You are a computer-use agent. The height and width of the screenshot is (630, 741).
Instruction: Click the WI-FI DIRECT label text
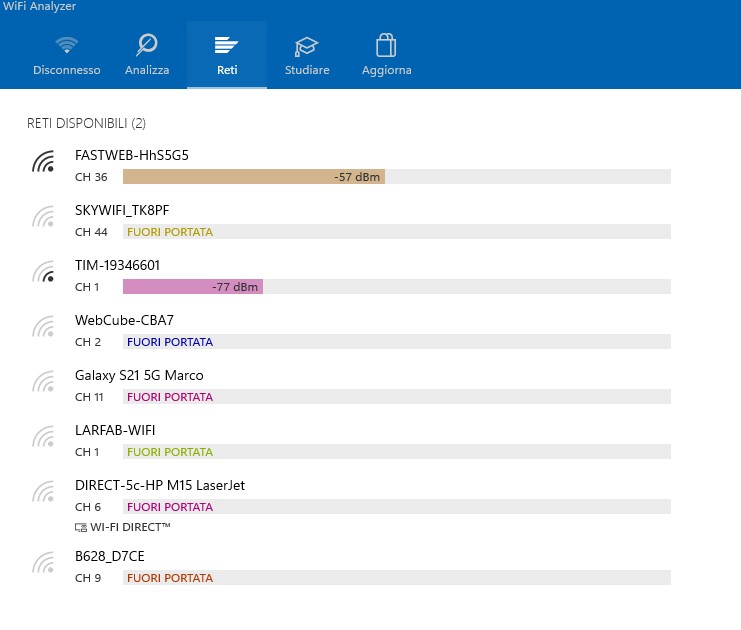point(130,527)
